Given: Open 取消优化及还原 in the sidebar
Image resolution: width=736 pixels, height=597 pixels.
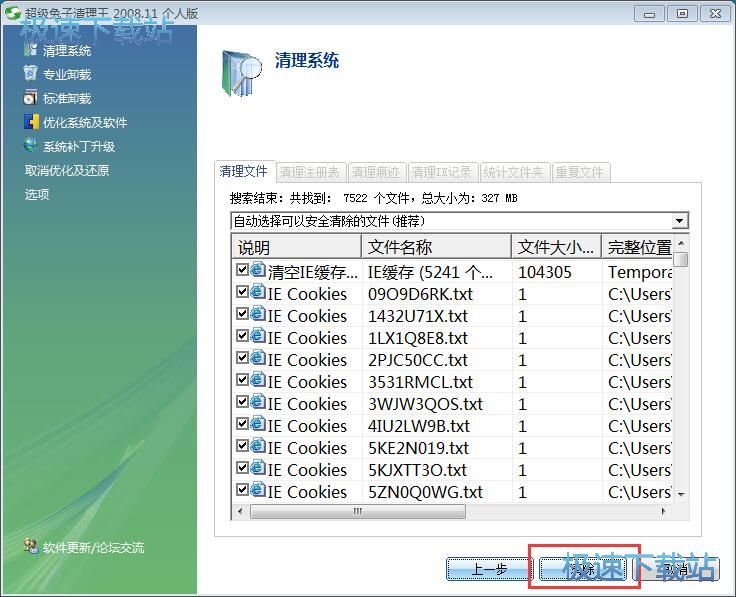Looking at the screenshot, I should coord(67,170).
